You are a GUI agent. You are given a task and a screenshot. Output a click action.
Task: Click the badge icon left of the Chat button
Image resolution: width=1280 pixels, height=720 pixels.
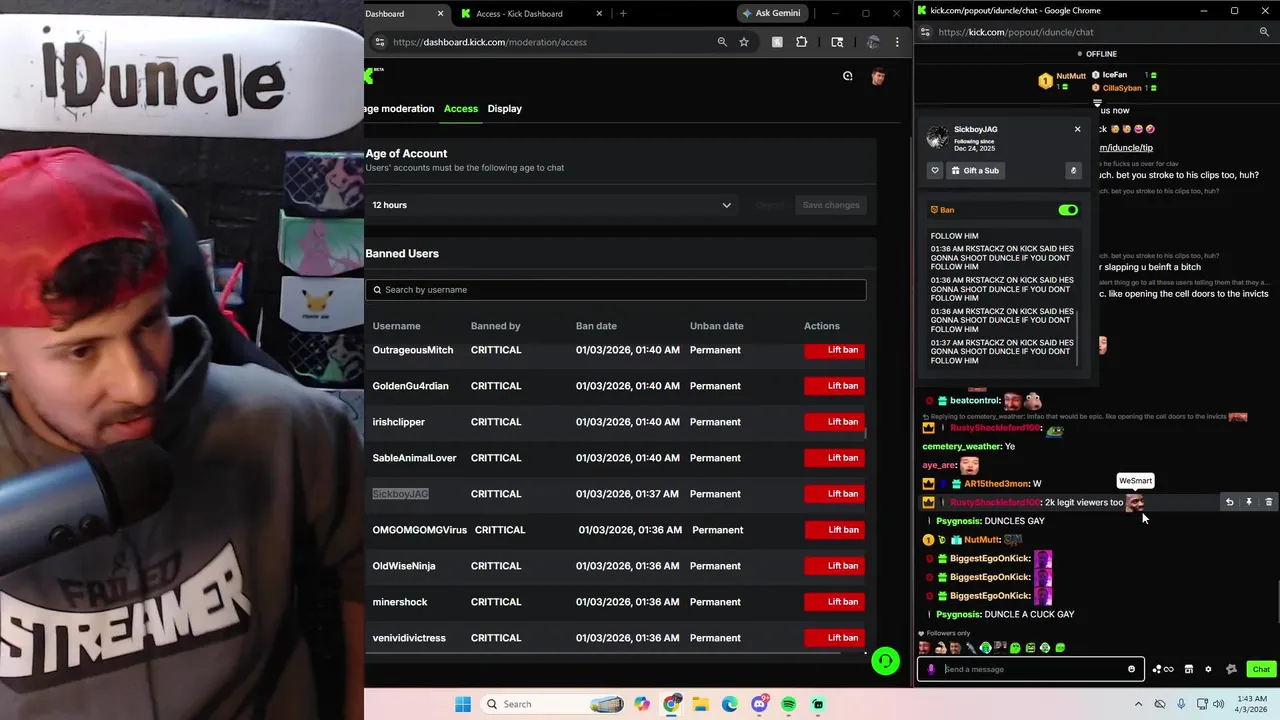(x=1231, y=669)
